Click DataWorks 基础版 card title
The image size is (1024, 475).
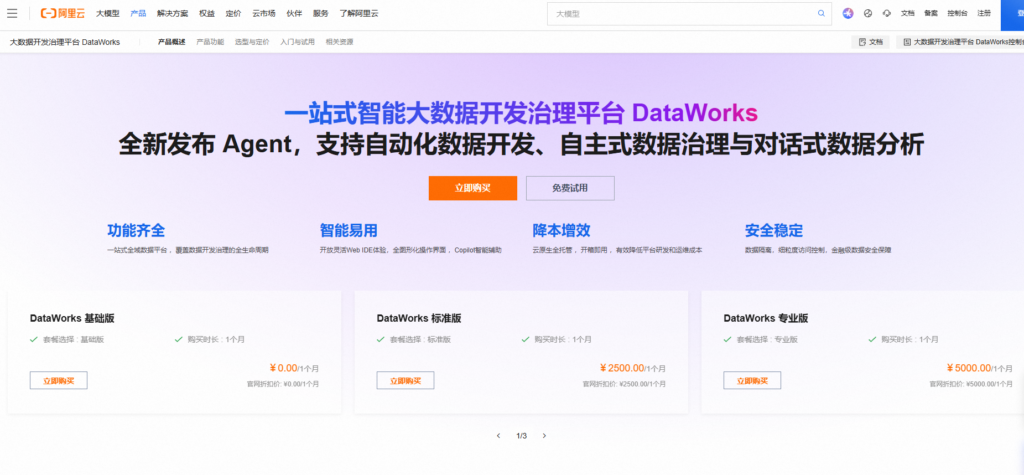[x=72, y=319]
